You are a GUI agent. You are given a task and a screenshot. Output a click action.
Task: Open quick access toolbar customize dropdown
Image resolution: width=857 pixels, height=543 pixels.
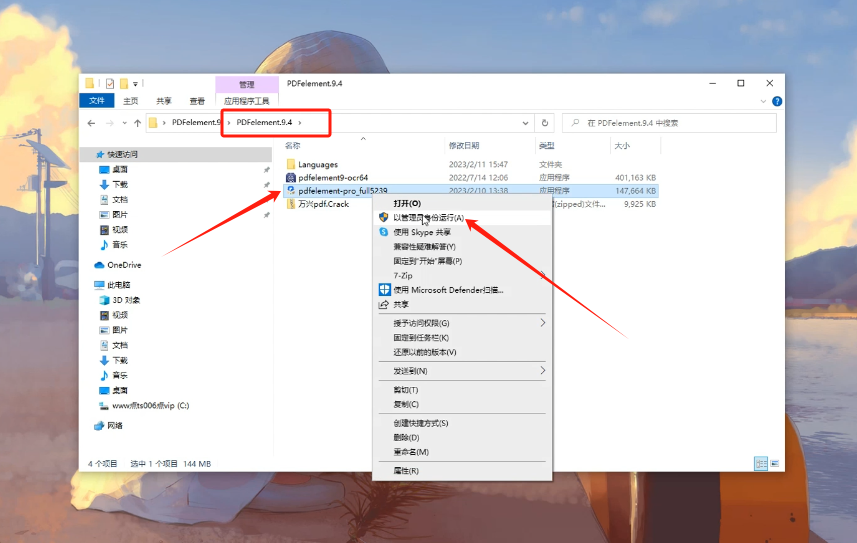(x=135, y=84)
